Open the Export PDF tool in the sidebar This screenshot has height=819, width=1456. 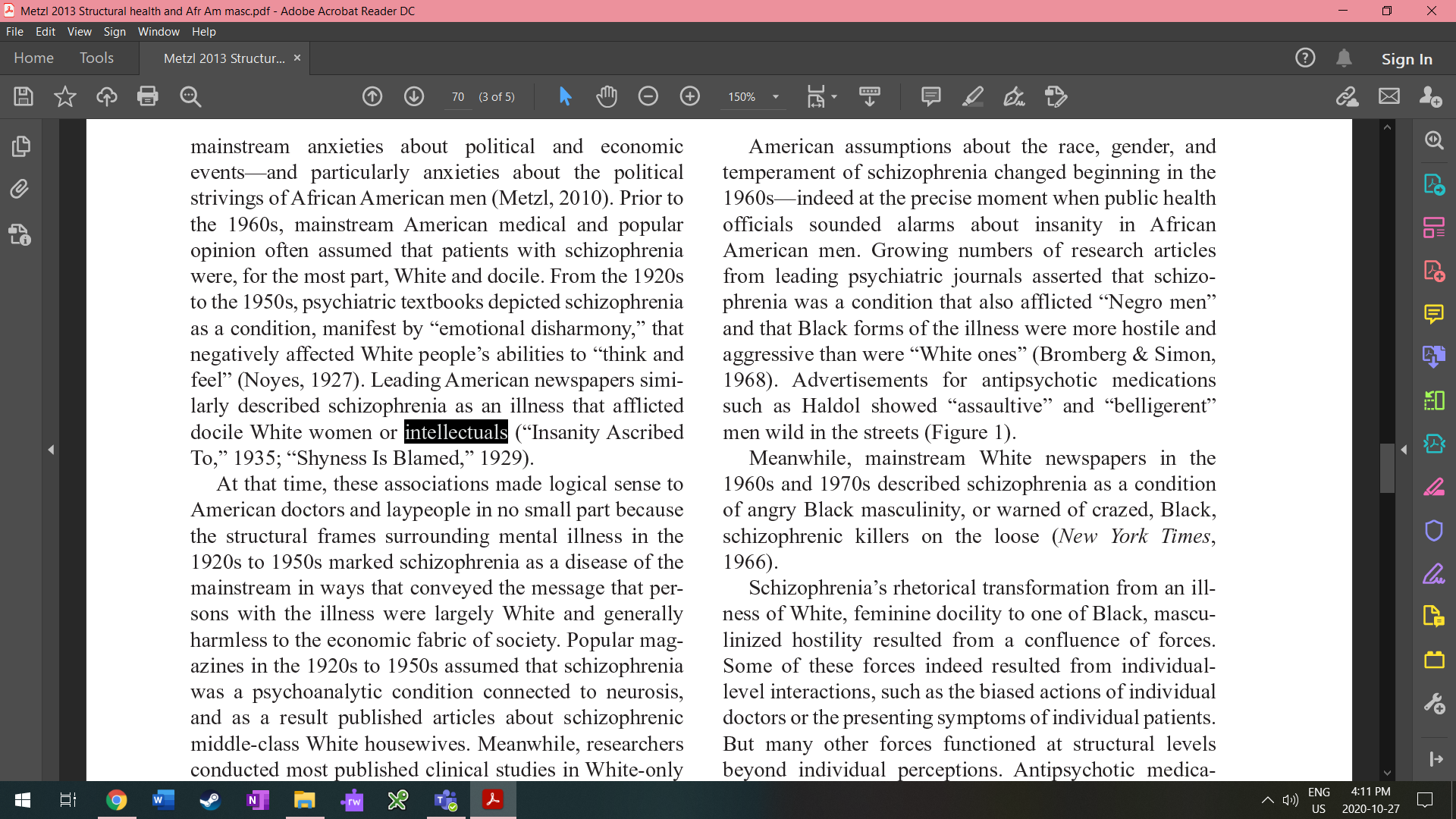coord(1434,184)
